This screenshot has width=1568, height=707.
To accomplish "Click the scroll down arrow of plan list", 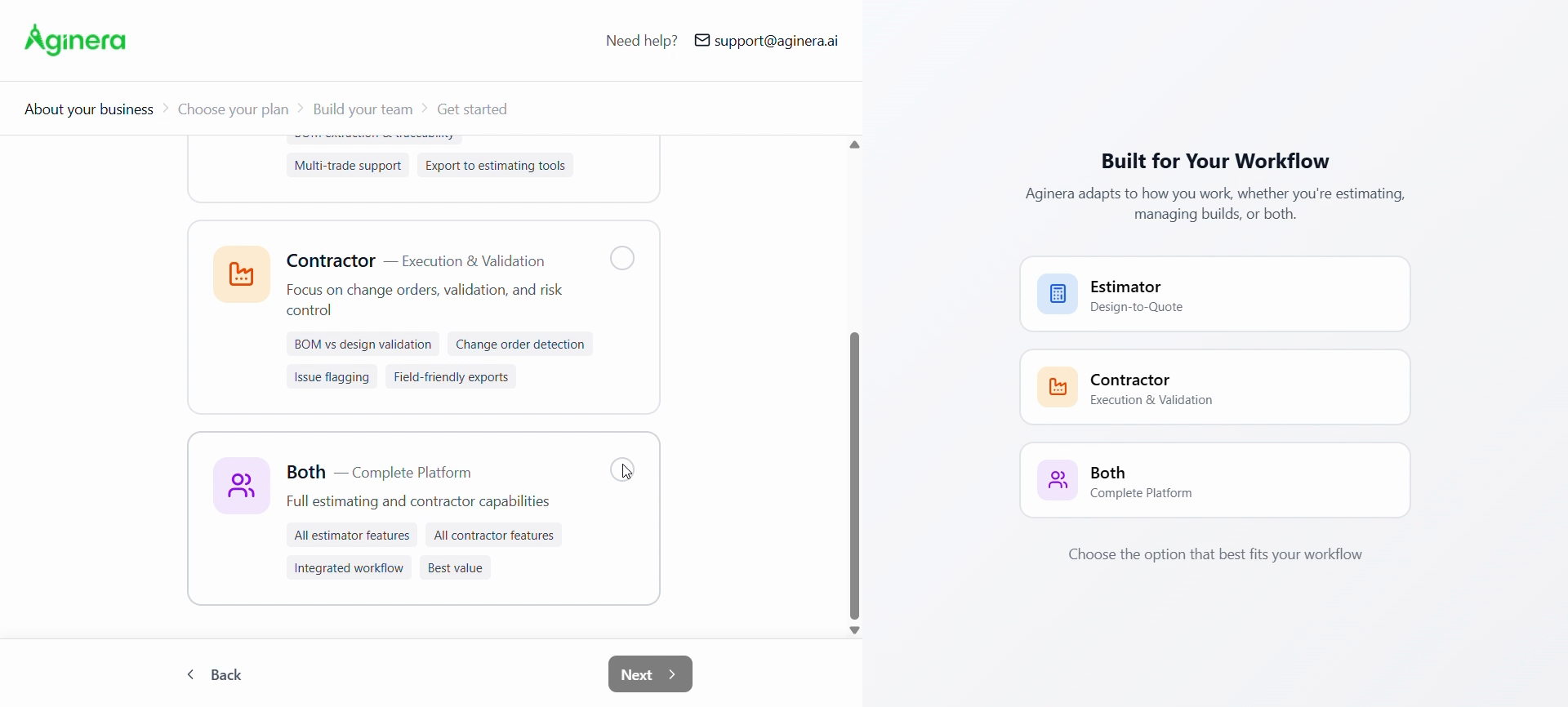I will pyautogui.click(x=854, y=630).
